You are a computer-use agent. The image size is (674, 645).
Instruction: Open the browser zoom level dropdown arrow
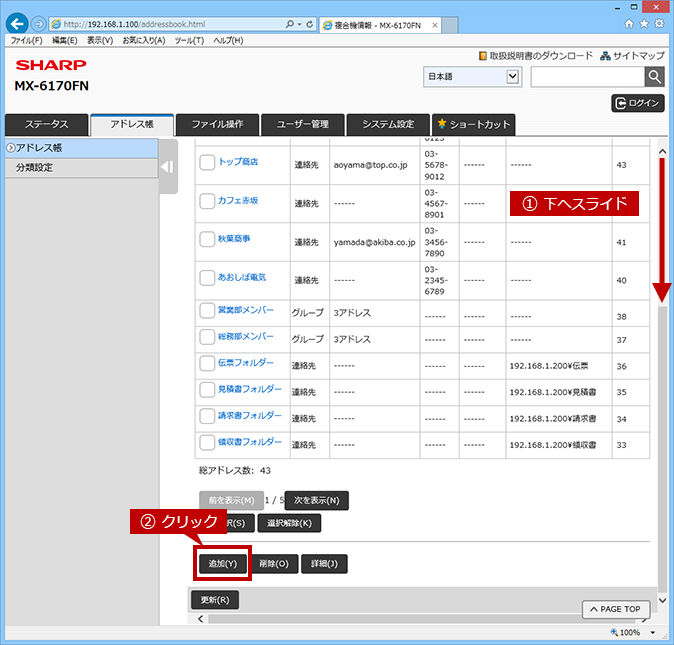coord(653,633)
